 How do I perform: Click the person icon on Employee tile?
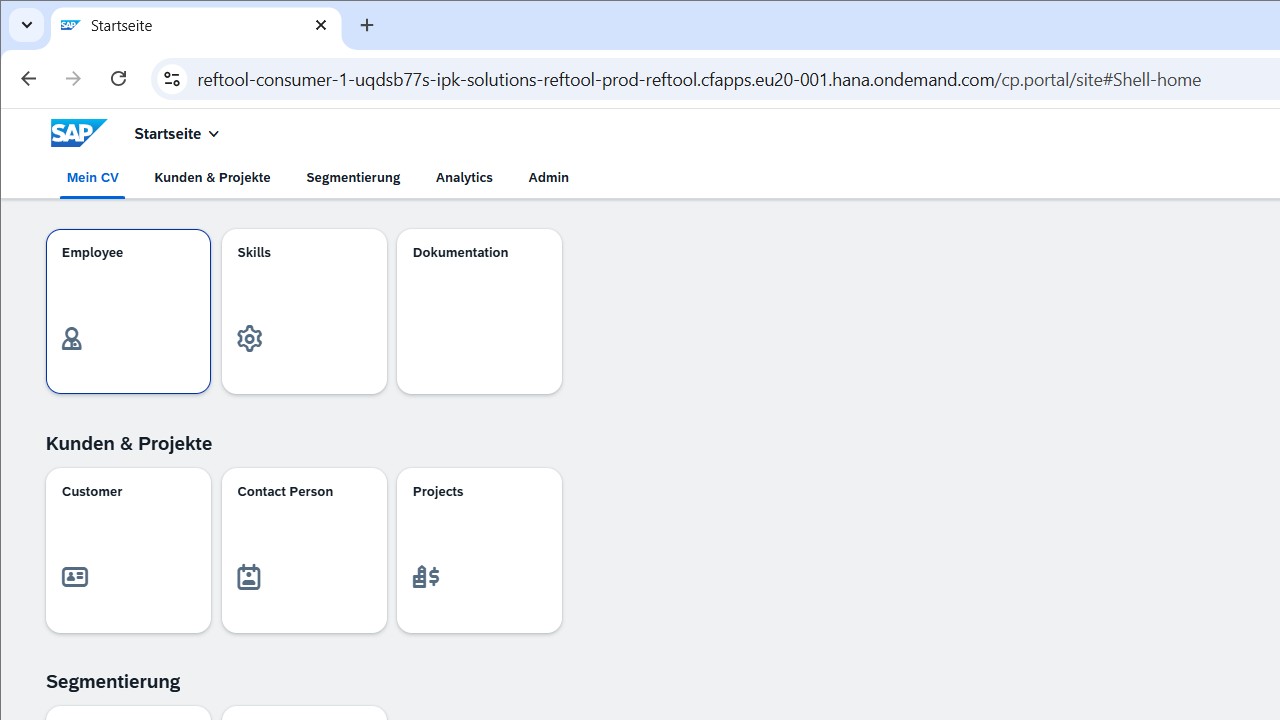pyautogui.click(x=72, y=339)
